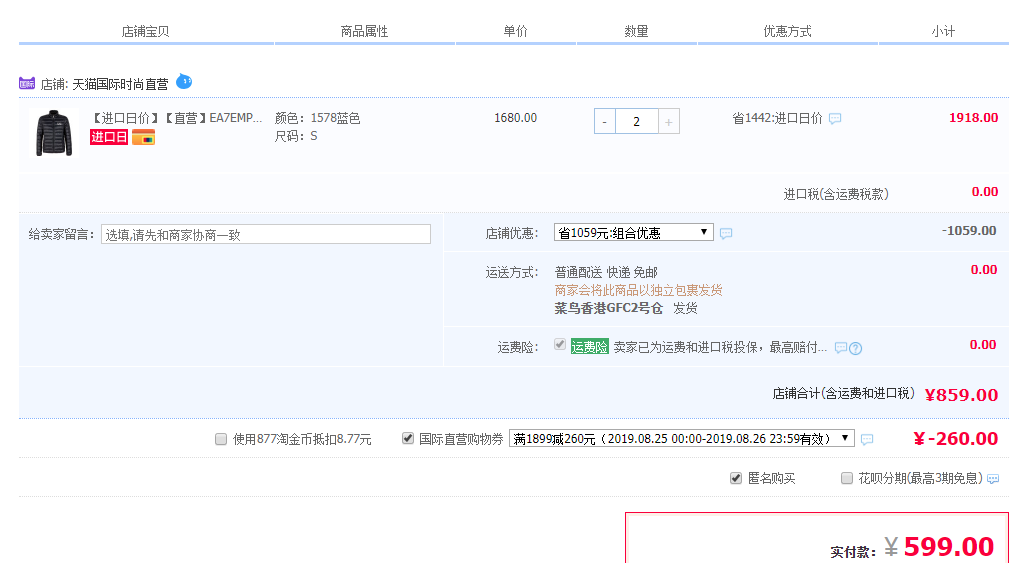Click the 店铺宝贝 column header
The image size is (1022, 563).
click(145, 31)
